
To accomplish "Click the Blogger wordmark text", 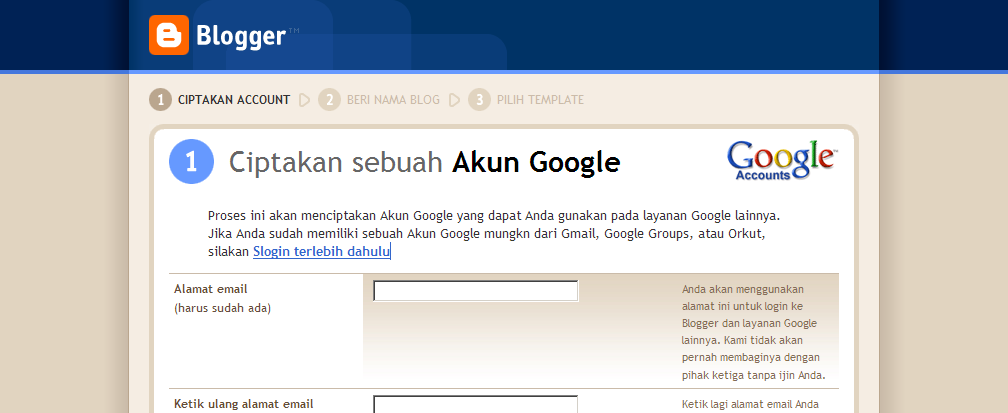I will click(240, 36).
